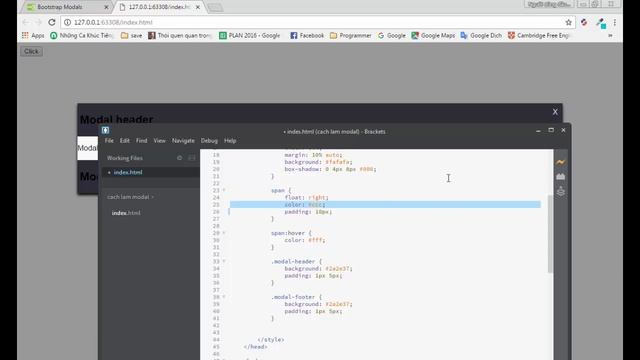The height and width of the screenshot is (360, 640).
Task: Open Thói quen quan trọng bookmark
Action: 180,36
